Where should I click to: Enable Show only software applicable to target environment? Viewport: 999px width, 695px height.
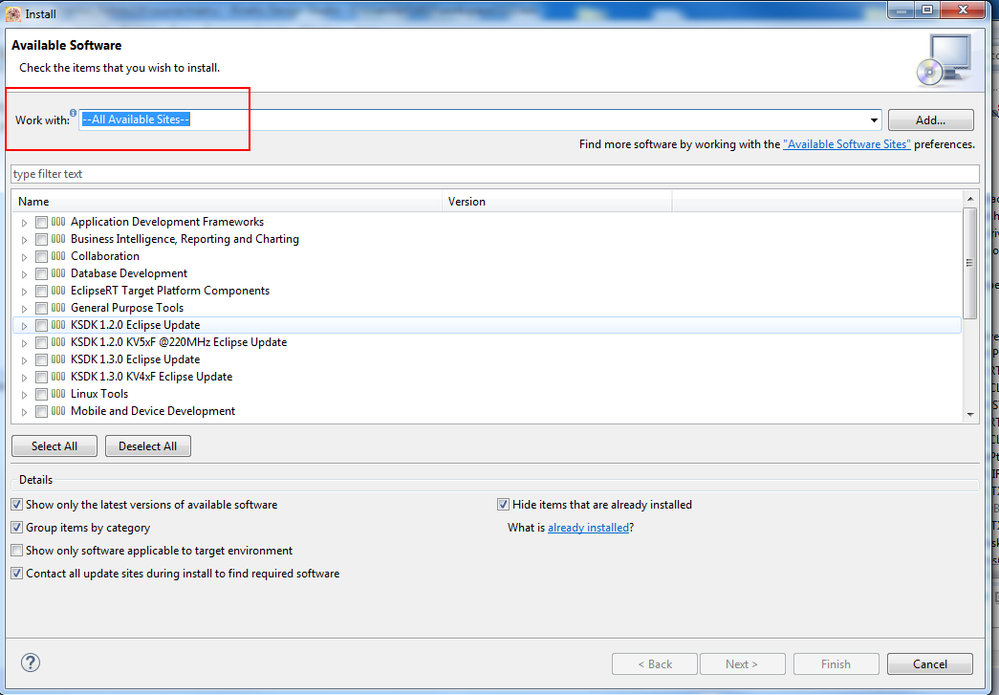click(17, 550)
